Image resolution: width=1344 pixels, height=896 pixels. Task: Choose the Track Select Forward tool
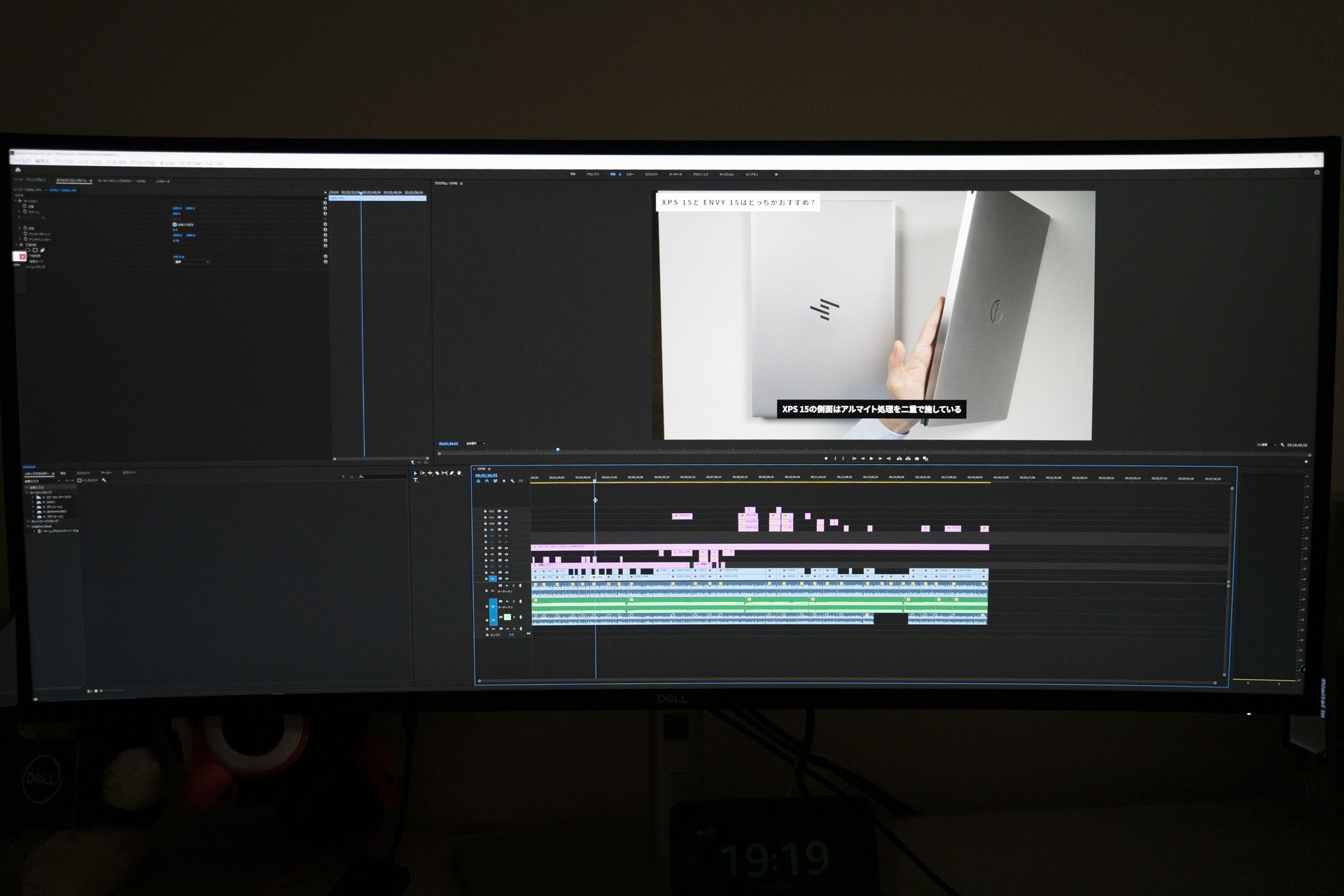point(423,473)
